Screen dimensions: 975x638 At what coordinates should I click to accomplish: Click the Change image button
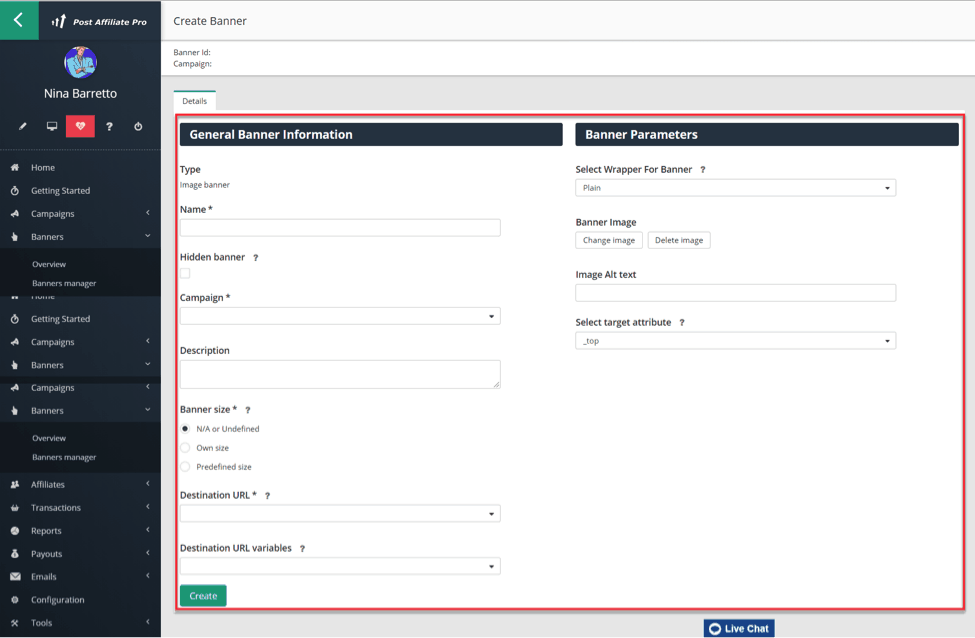(x=609, y=240)
